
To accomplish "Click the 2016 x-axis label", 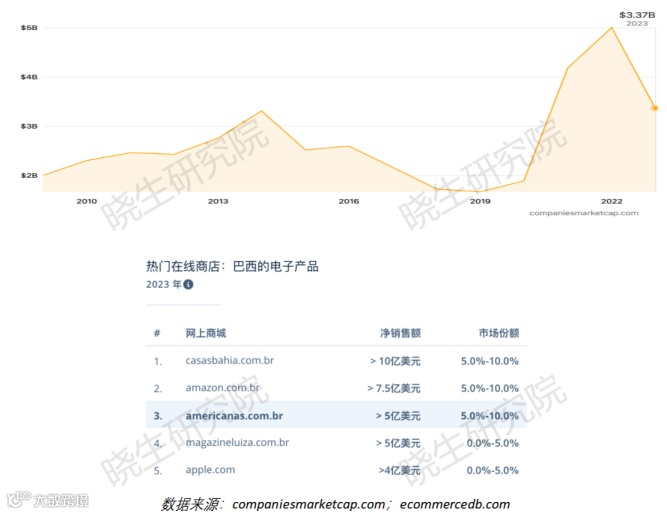I will pyautogui.click(x=349, y=201).
